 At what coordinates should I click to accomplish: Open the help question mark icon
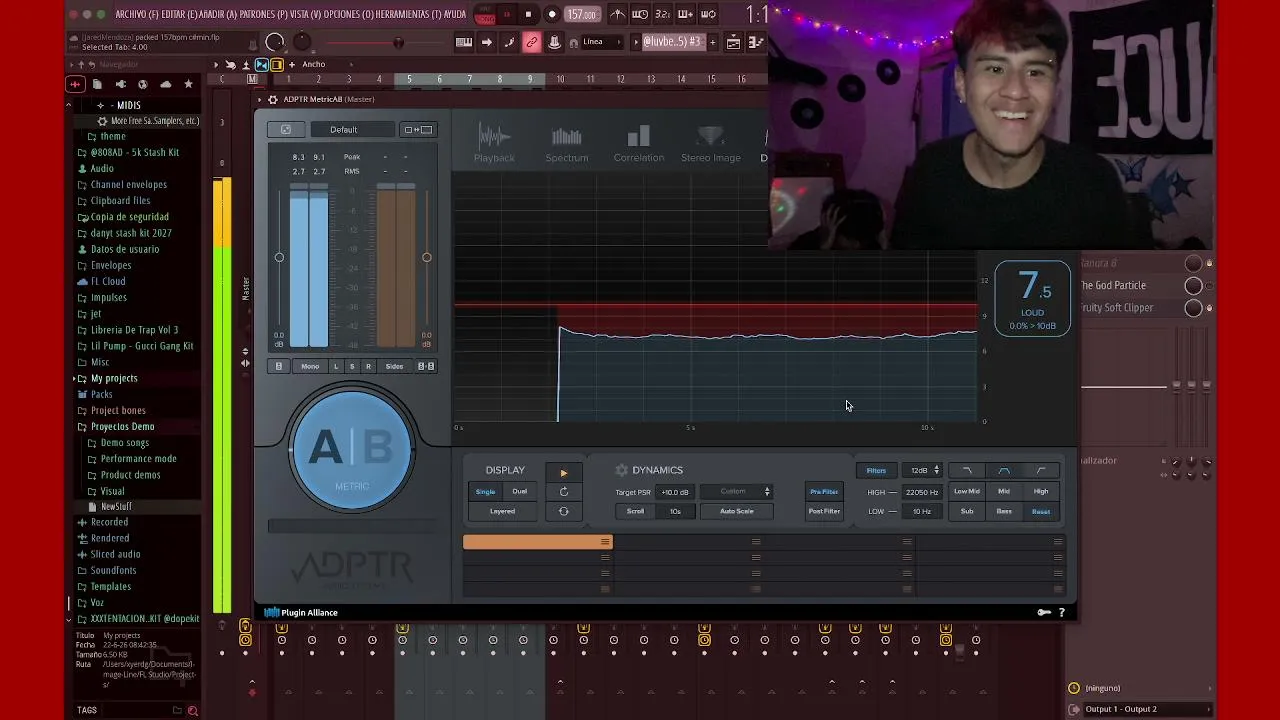tap(1062, 613)
